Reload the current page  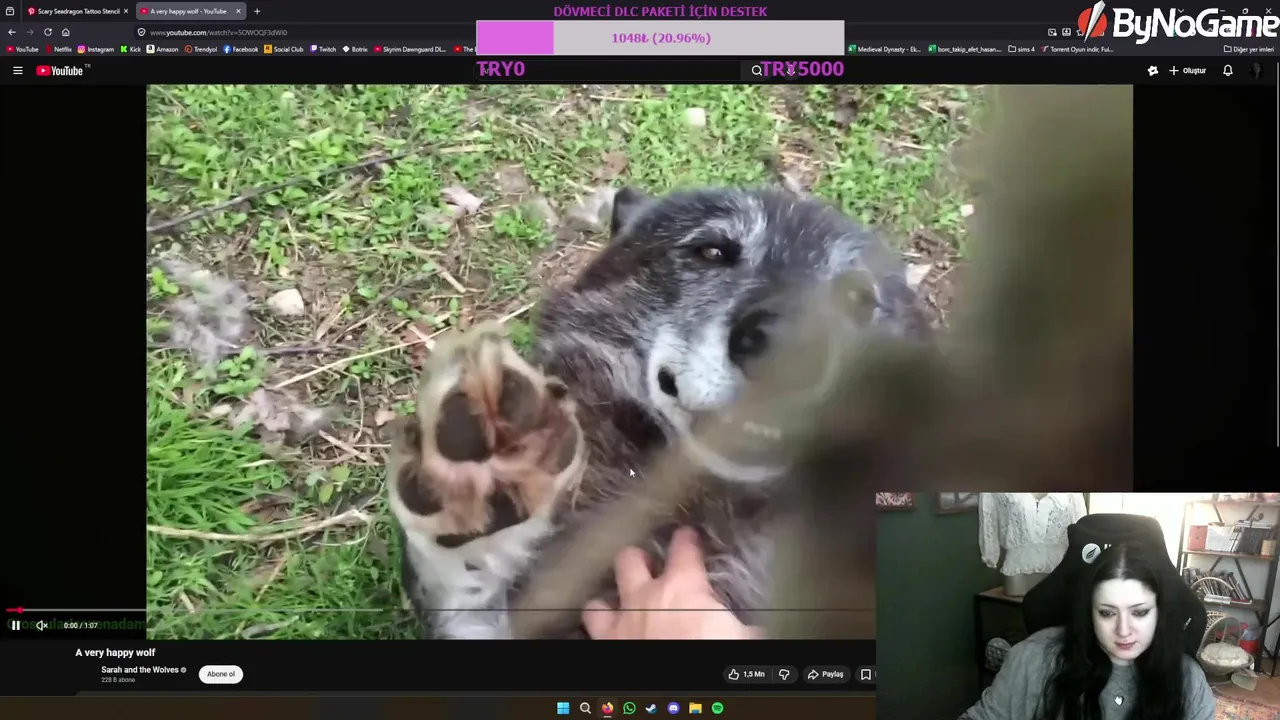pos(47,32)
